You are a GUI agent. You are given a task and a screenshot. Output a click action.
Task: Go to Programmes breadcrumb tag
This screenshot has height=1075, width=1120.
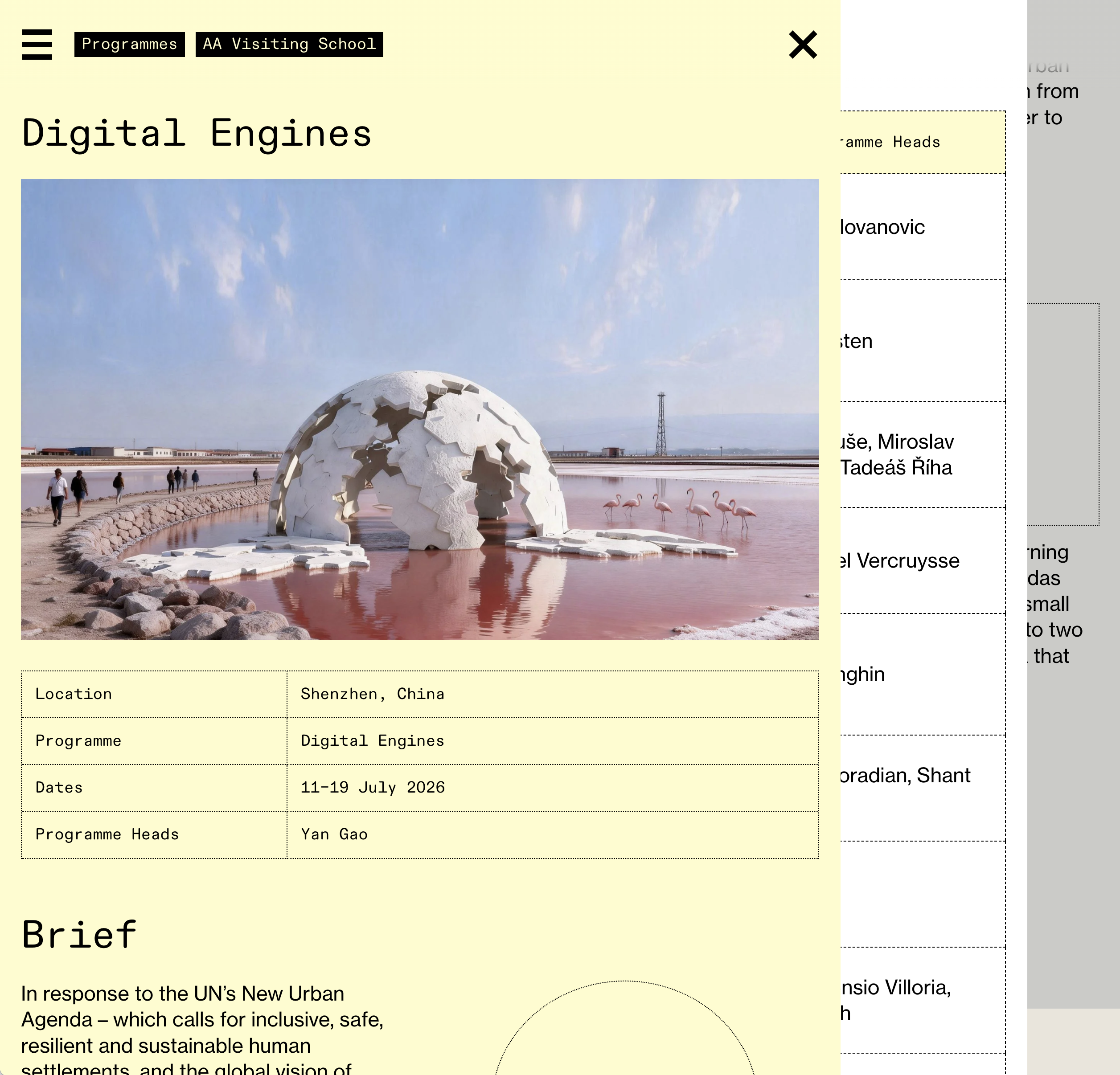130,45
